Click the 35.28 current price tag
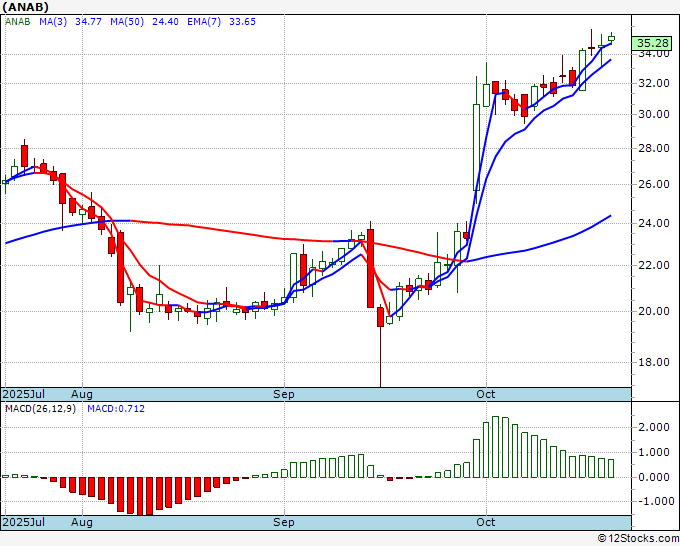The width and height of the screenshot is (680, 546). point(653,43)
